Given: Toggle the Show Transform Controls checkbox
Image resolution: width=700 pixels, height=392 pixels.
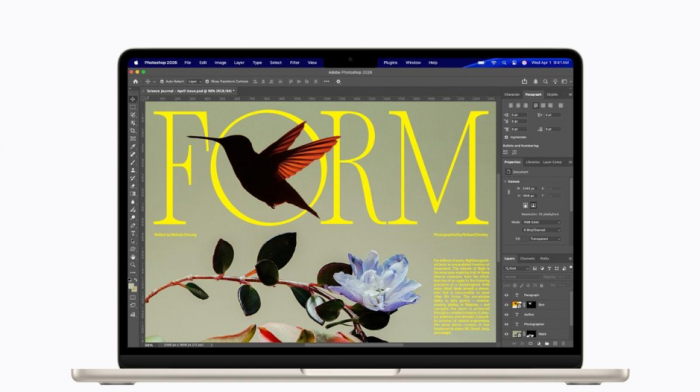Looking at the screenshot, I should [x=207, y=82].
